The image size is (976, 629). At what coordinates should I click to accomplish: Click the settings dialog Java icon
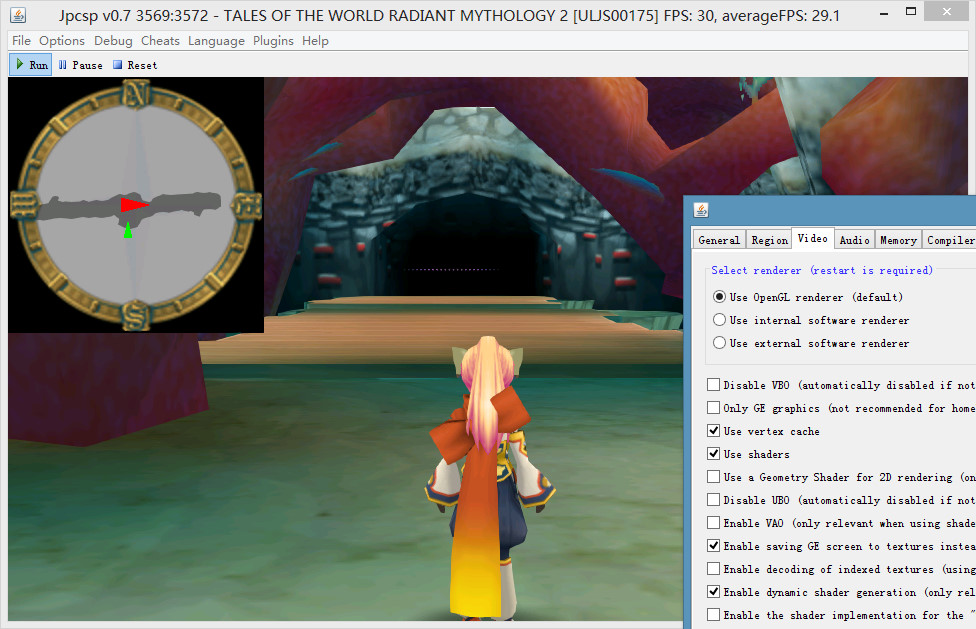(x=701, y=210)
